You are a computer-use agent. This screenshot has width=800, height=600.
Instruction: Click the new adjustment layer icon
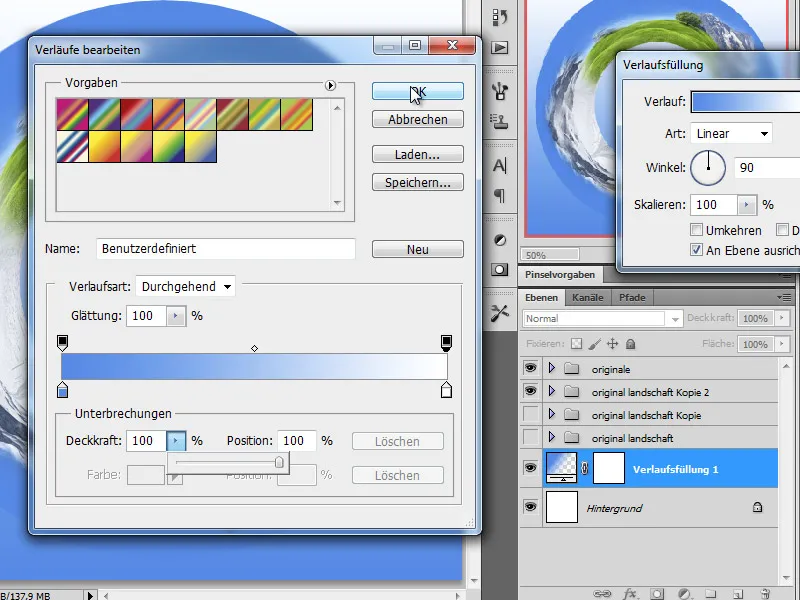point(684,594)
